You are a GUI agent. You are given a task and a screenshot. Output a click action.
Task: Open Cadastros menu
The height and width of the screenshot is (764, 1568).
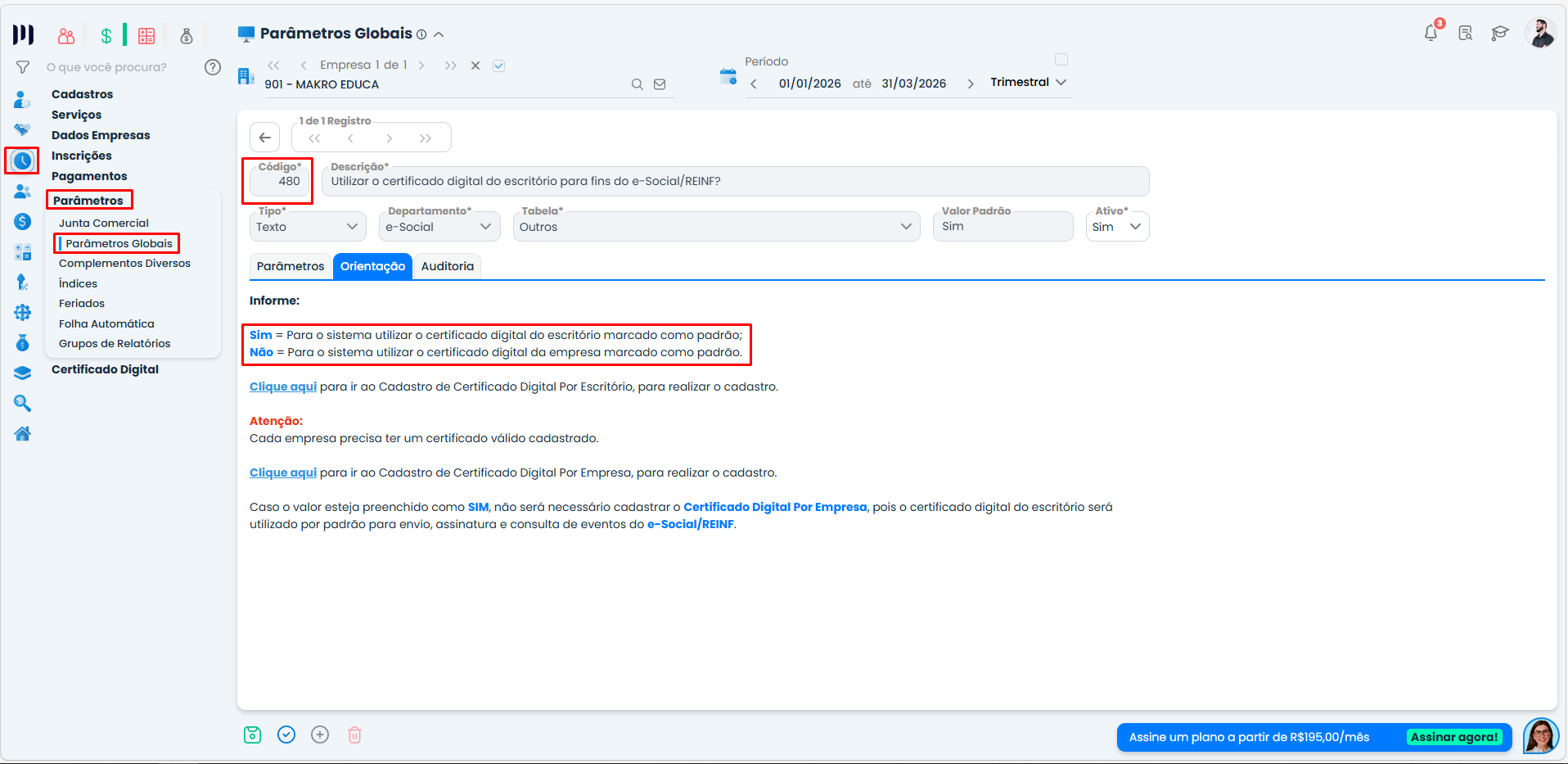point(82,94)
